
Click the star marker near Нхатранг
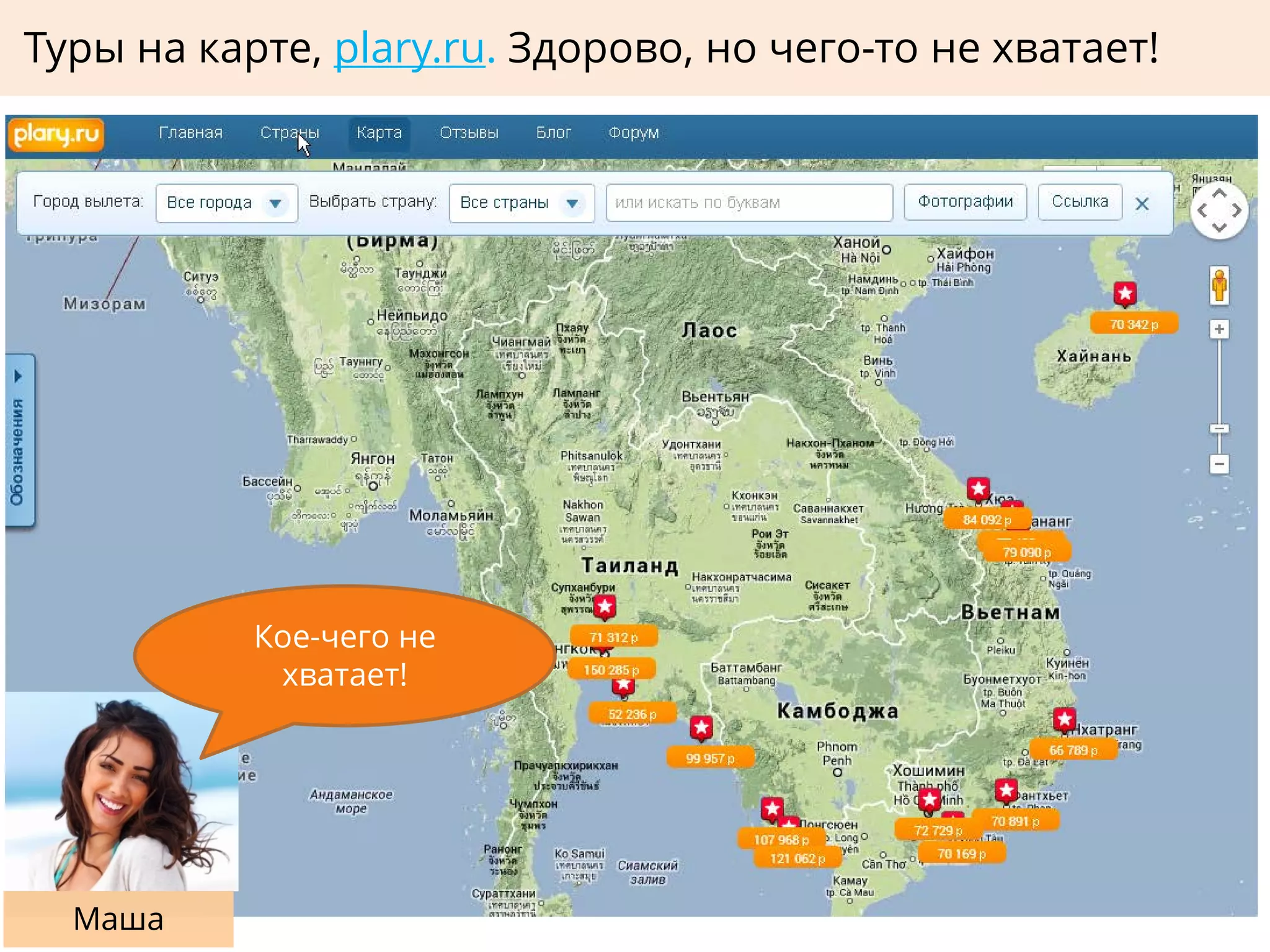tap(1065, 720)
